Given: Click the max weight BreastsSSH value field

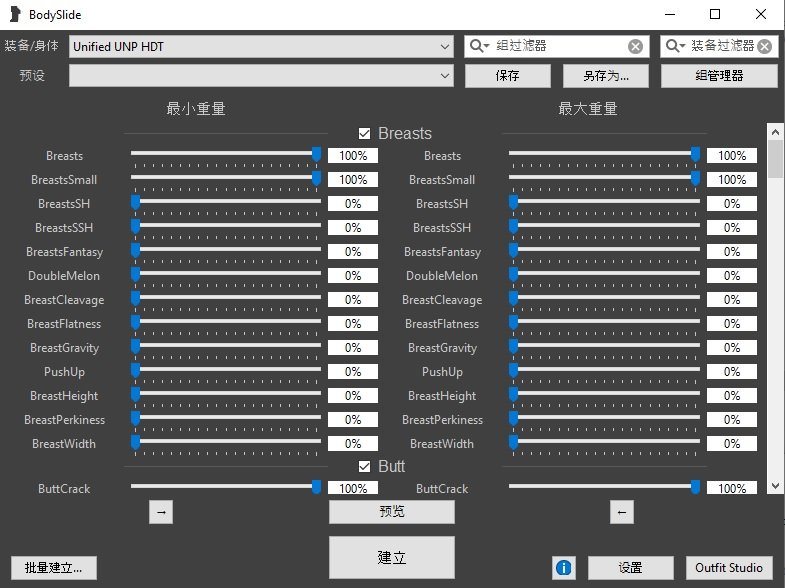Looking at the screenshot, I should (x=732, y=228).
